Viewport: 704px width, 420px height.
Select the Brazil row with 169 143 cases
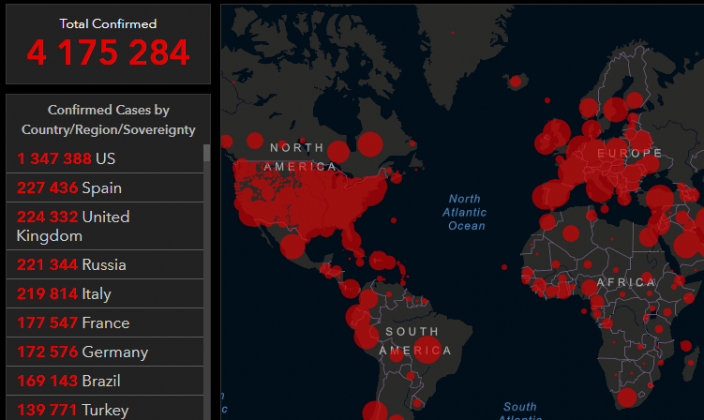pos(105,381)
